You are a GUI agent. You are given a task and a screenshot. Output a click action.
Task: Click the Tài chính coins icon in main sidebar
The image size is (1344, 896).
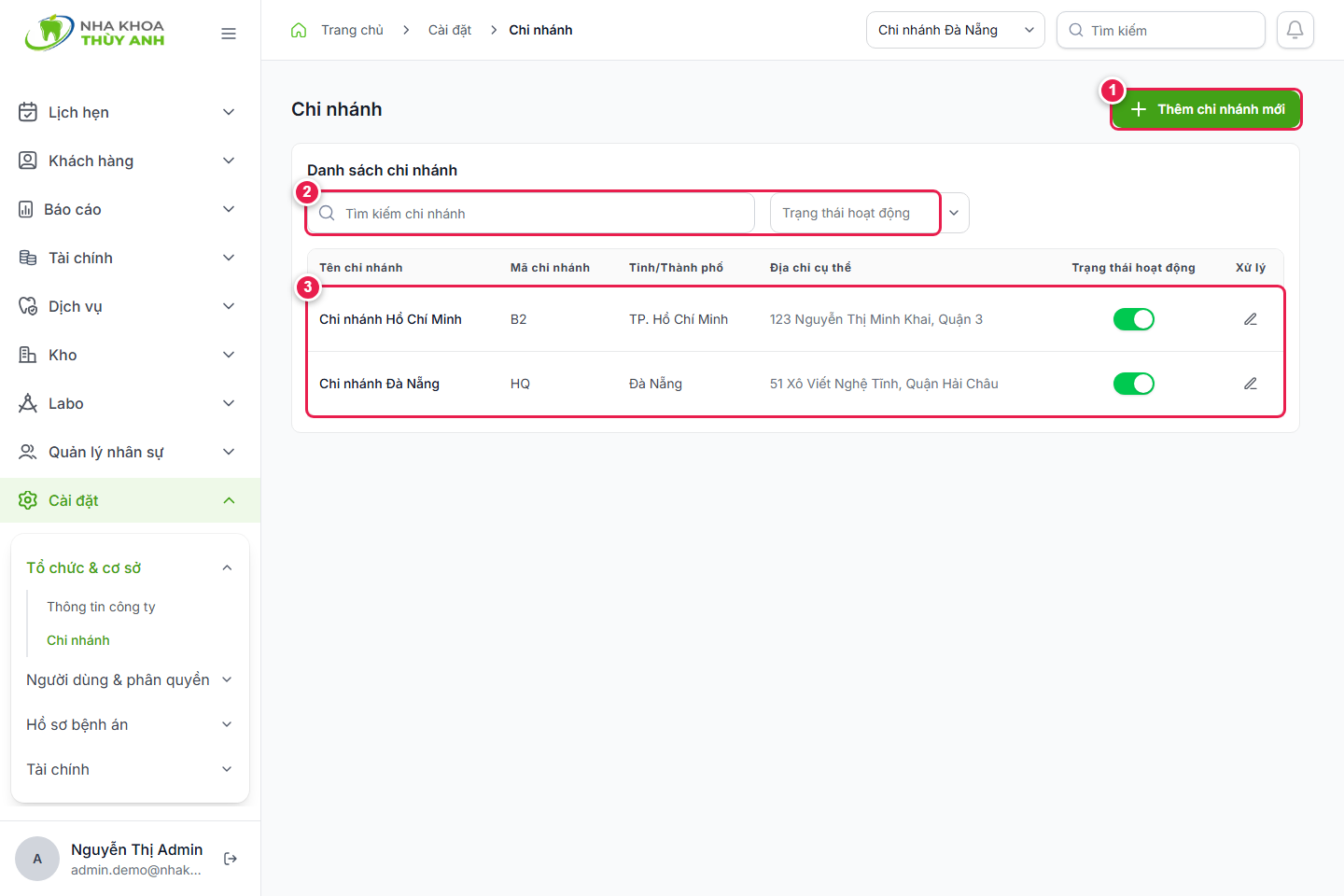pos(28,258)
